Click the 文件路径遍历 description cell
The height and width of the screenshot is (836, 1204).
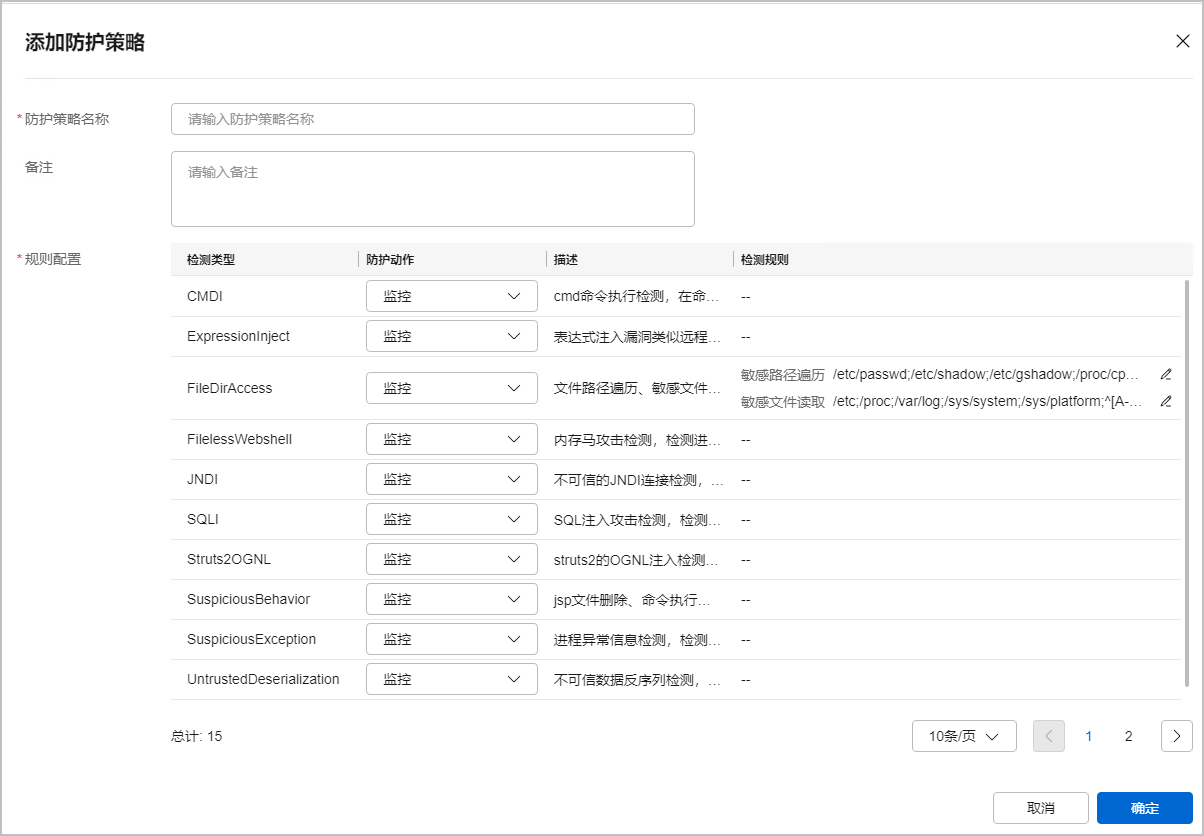[x=636, y=388]
